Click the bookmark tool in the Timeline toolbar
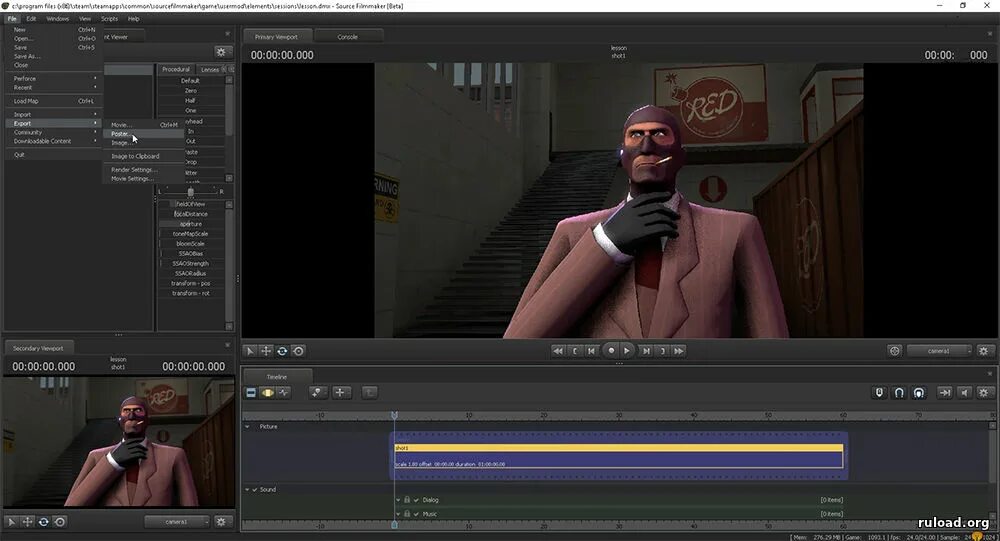Screen dimensions: 1000x541 pyautogui.click(x=318, y=392)
